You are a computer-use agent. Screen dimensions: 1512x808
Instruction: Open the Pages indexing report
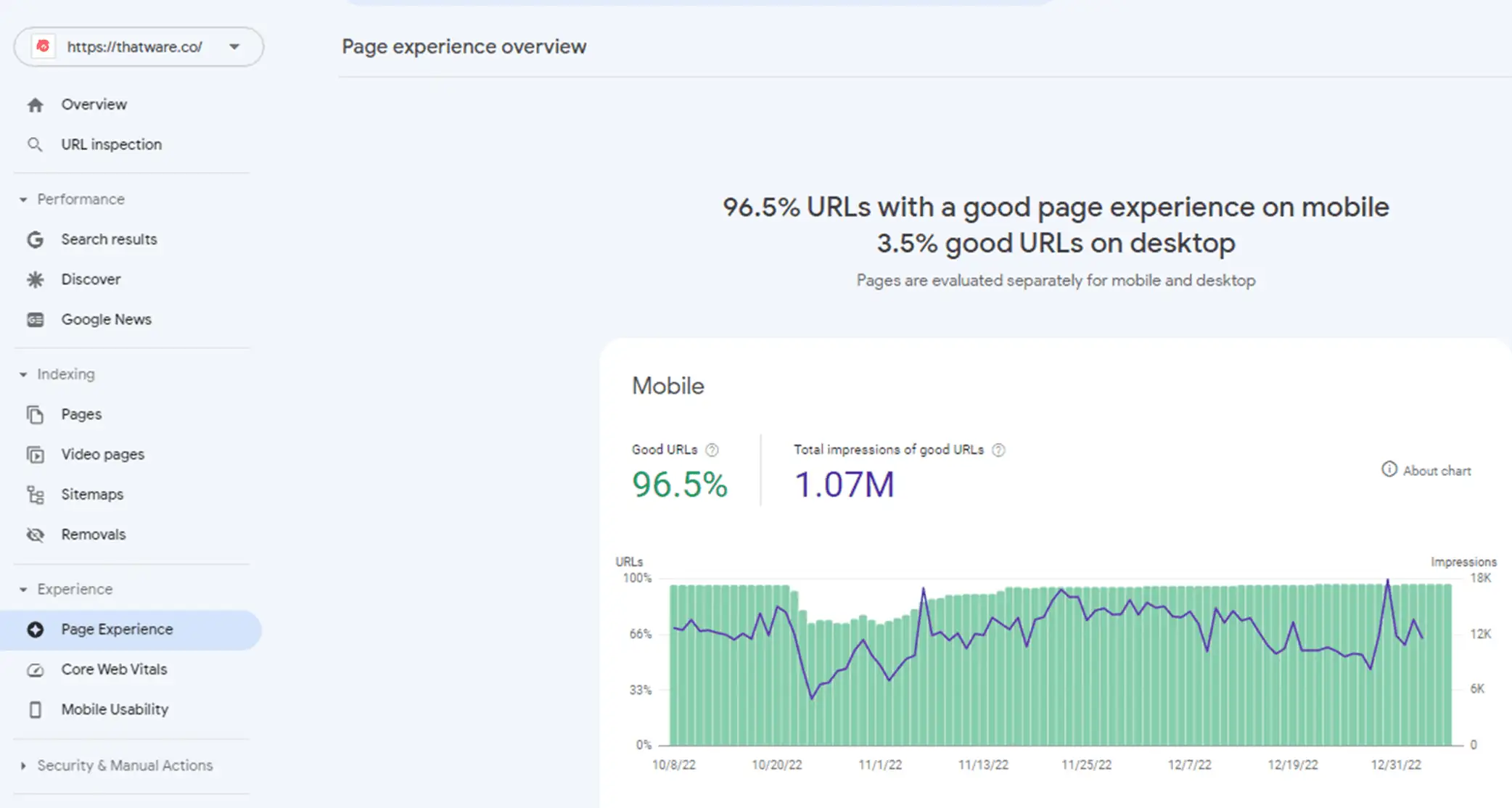(x=81, y=414)
